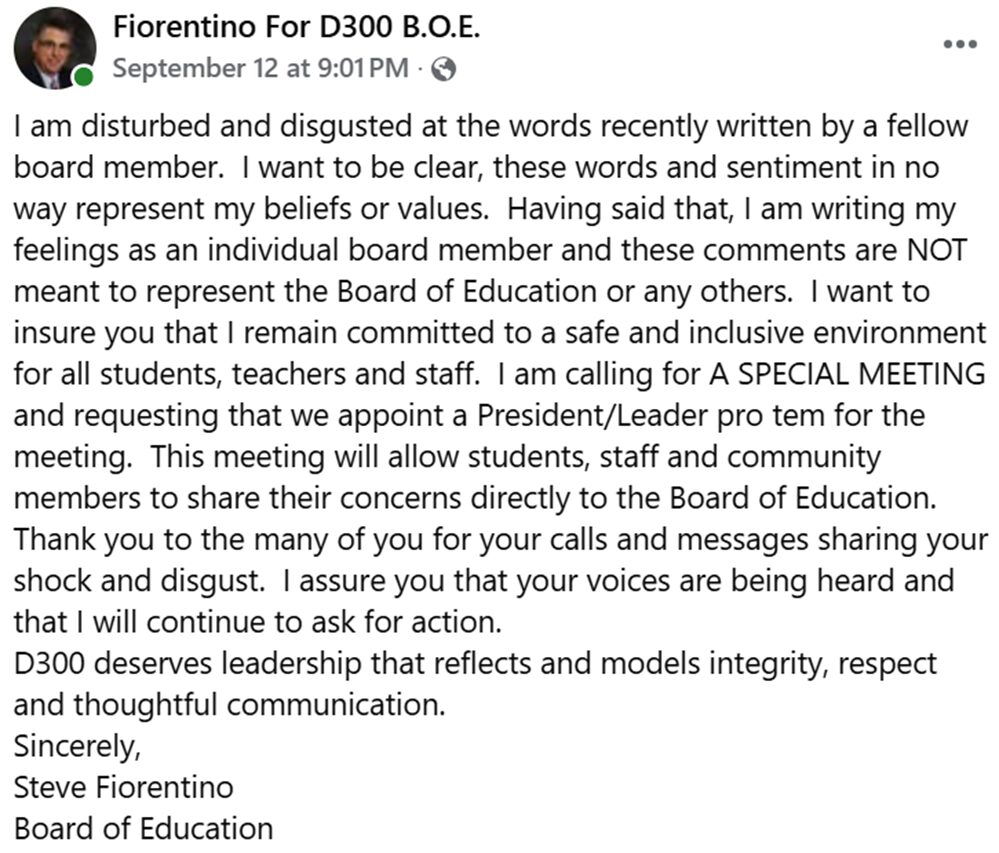Open the post options three-dot menu
The height and width of the screenshot is (853, 999).
960,44
